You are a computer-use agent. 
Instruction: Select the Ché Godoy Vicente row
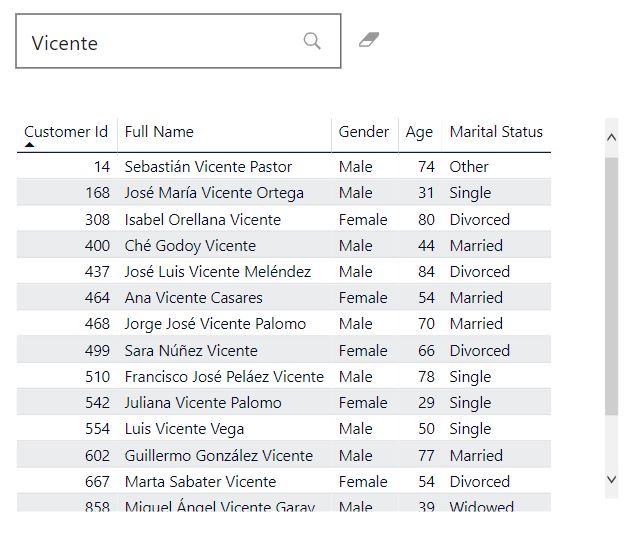(190, 246)
